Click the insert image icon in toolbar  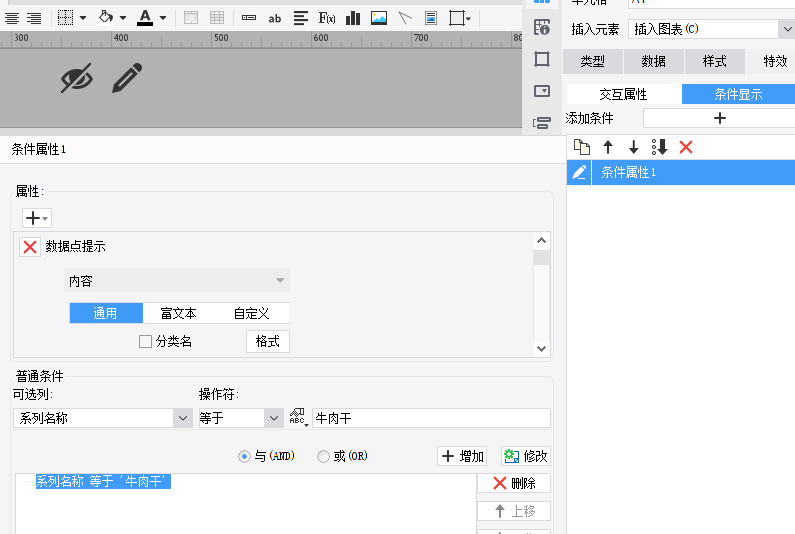point(379,19)
